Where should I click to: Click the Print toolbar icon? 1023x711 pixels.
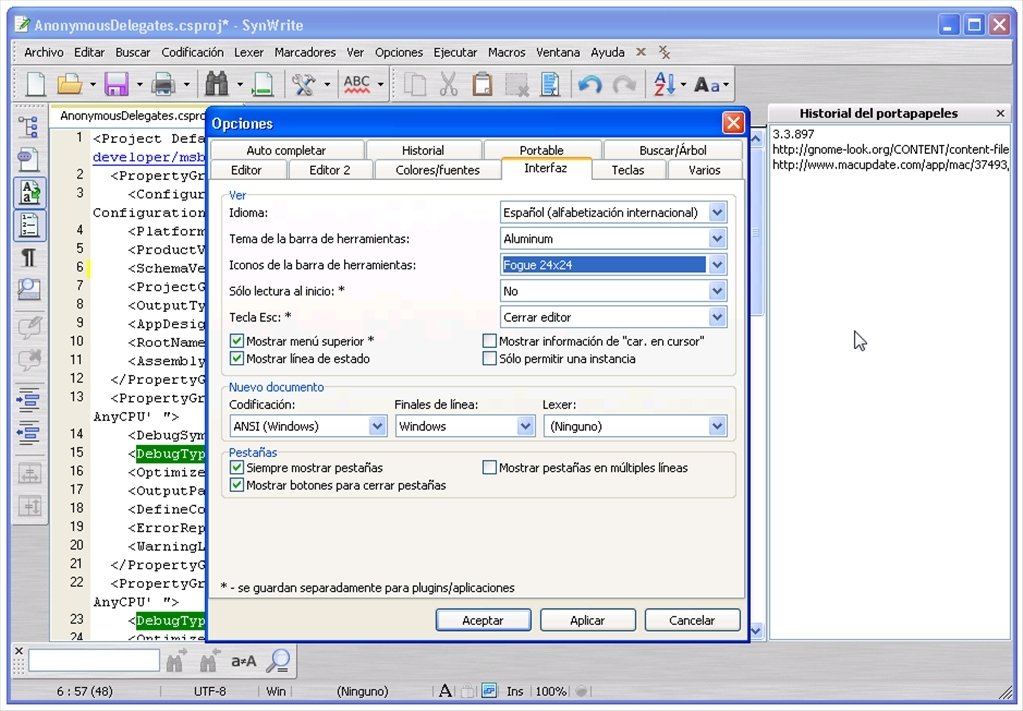tap(163, 84)
